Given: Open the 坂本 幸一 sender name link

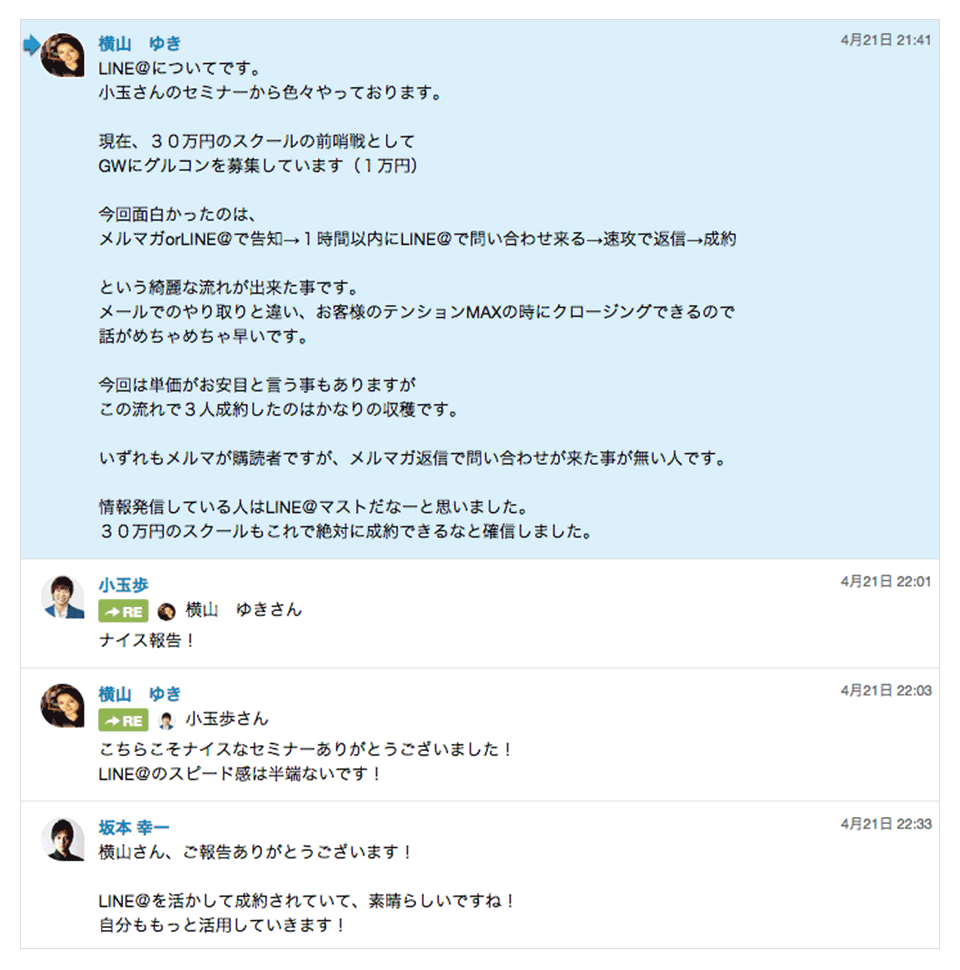Looking at the screenshot, I should 134,827.
